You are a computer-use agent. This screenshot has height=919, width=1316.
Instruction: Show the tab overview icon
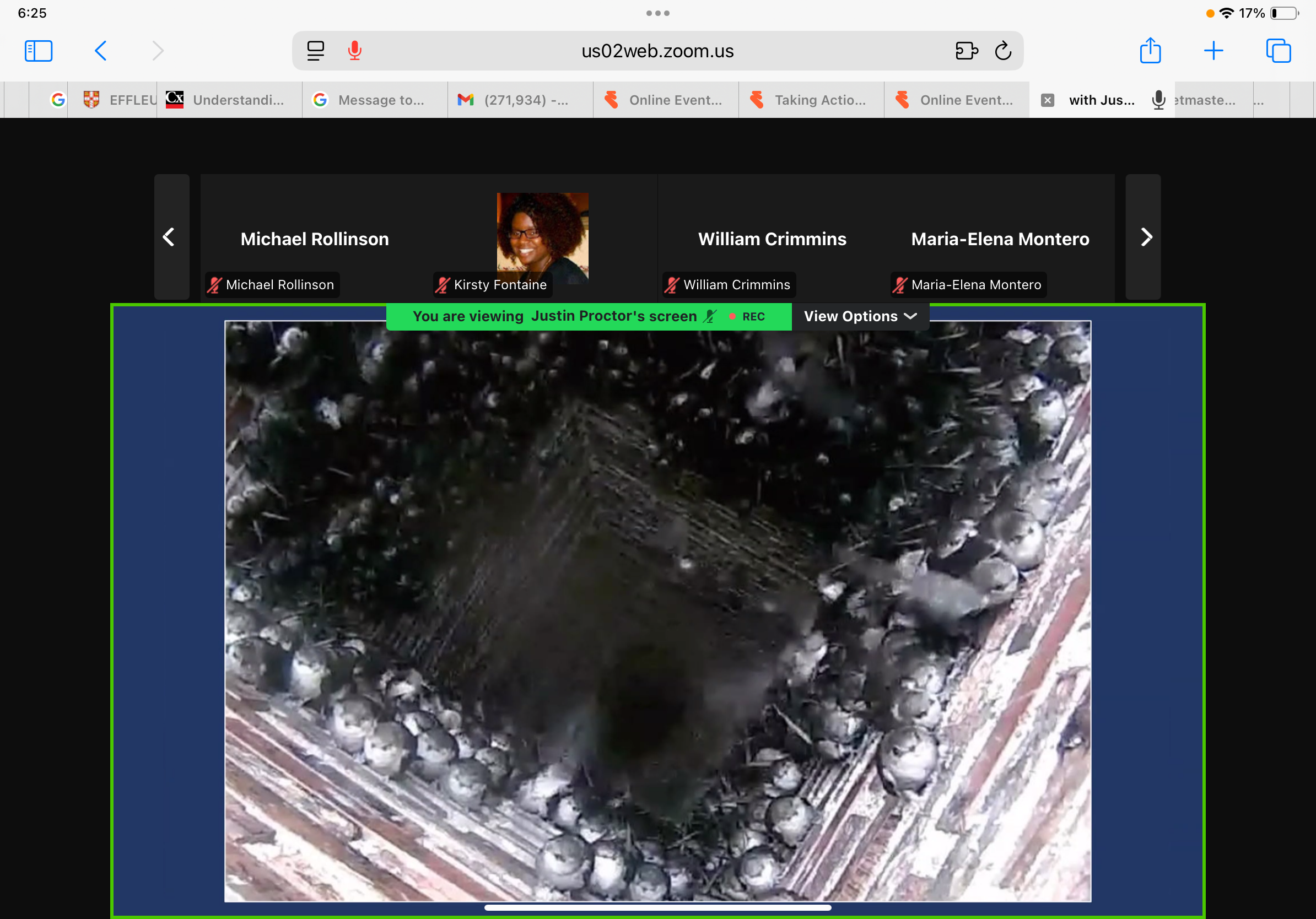pos(1278,51)
